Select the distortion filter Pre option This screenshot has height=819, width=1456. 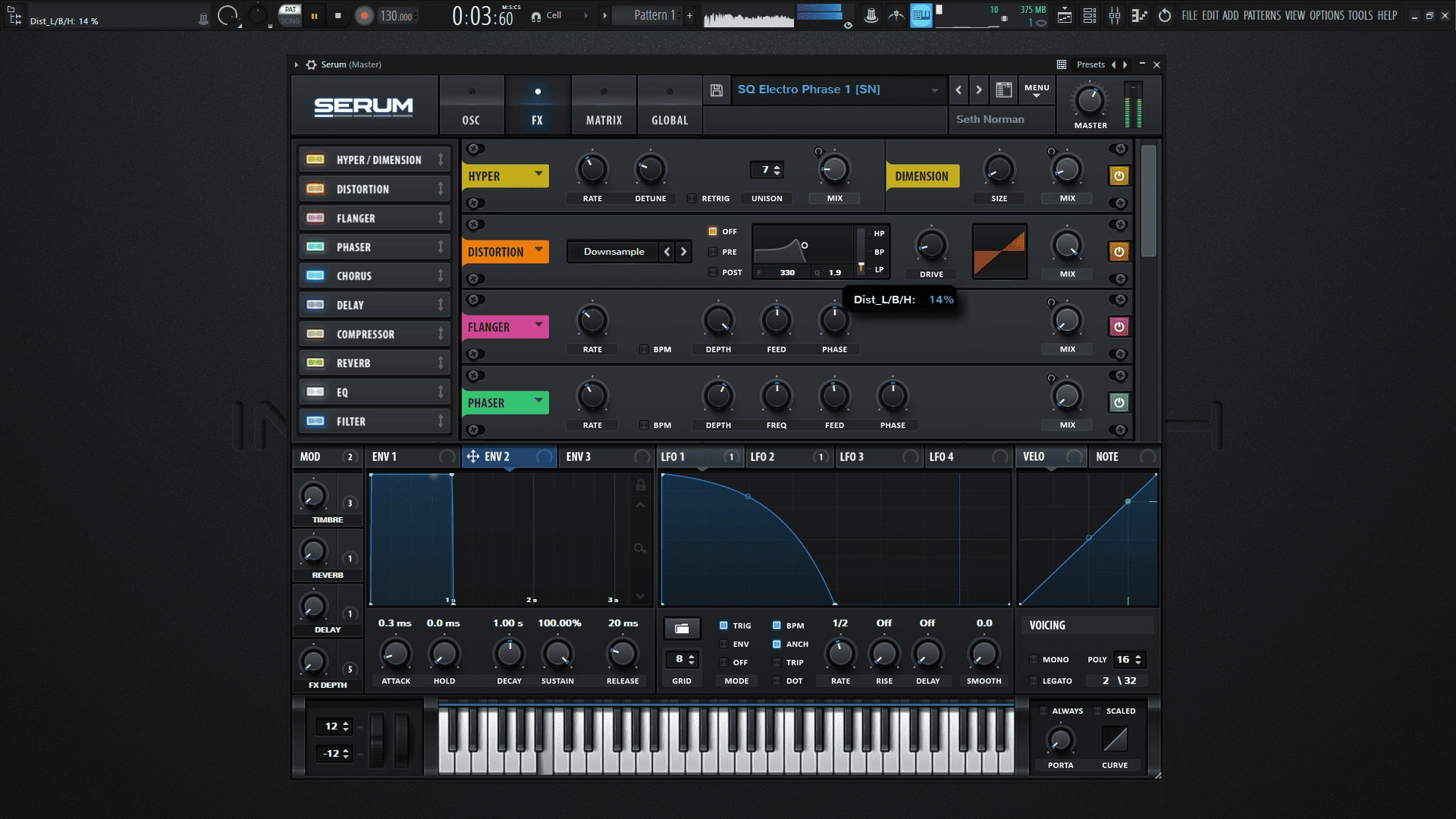(713, 252)
